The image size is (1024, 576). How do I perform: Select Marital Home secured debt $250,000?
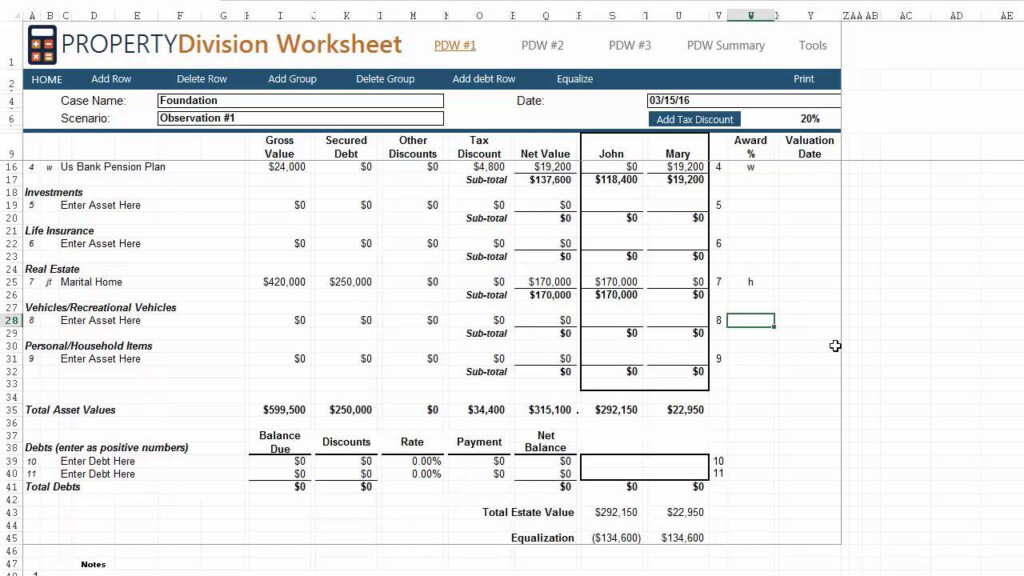350,282
